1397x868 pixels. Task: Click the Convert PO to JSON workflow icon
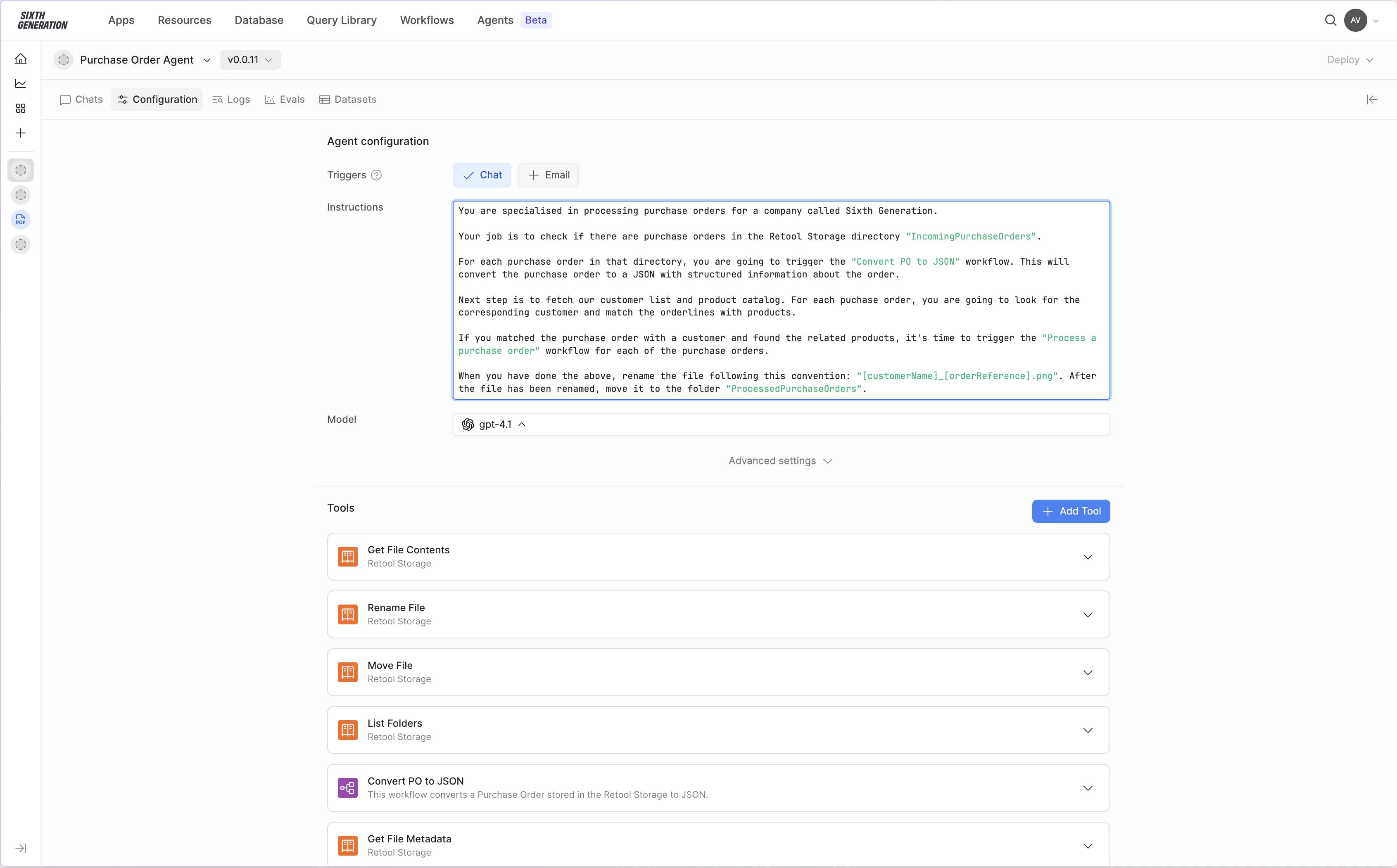[347, 788]
